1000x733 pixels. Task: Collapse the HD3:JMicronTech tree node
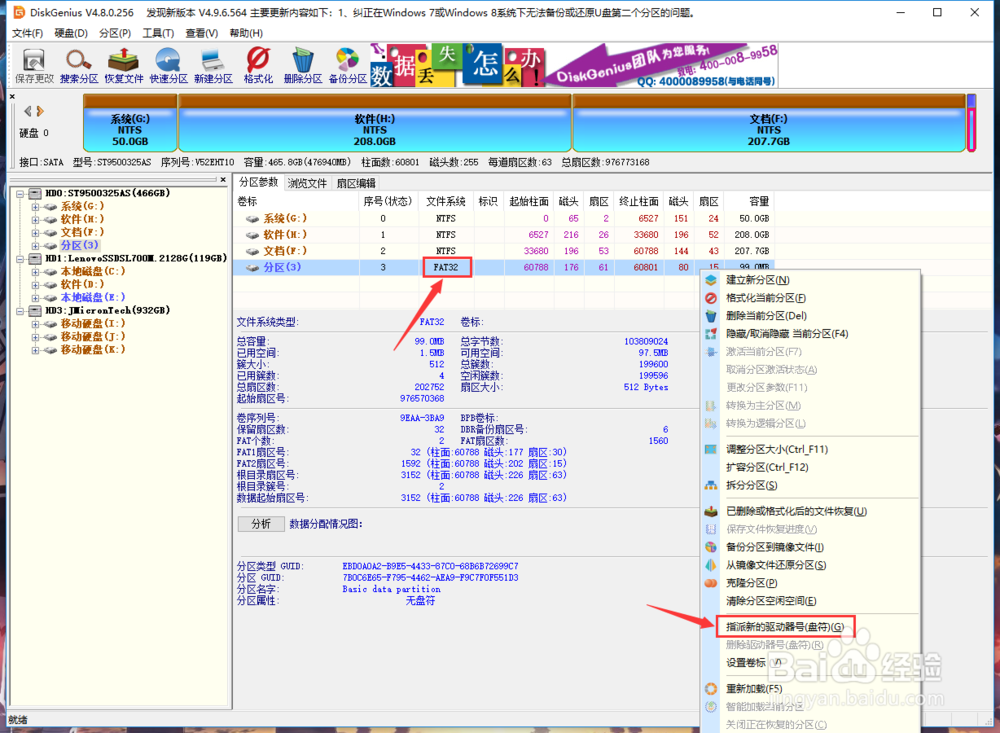[18, 310]
